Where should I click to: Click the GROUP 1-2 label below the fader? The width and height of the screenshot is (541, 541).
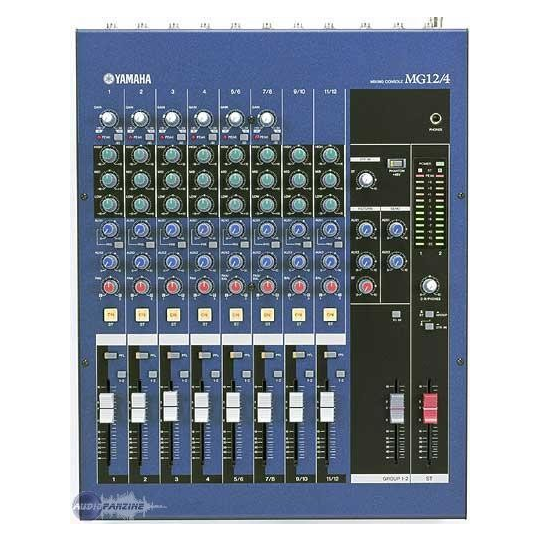[395, 479]
